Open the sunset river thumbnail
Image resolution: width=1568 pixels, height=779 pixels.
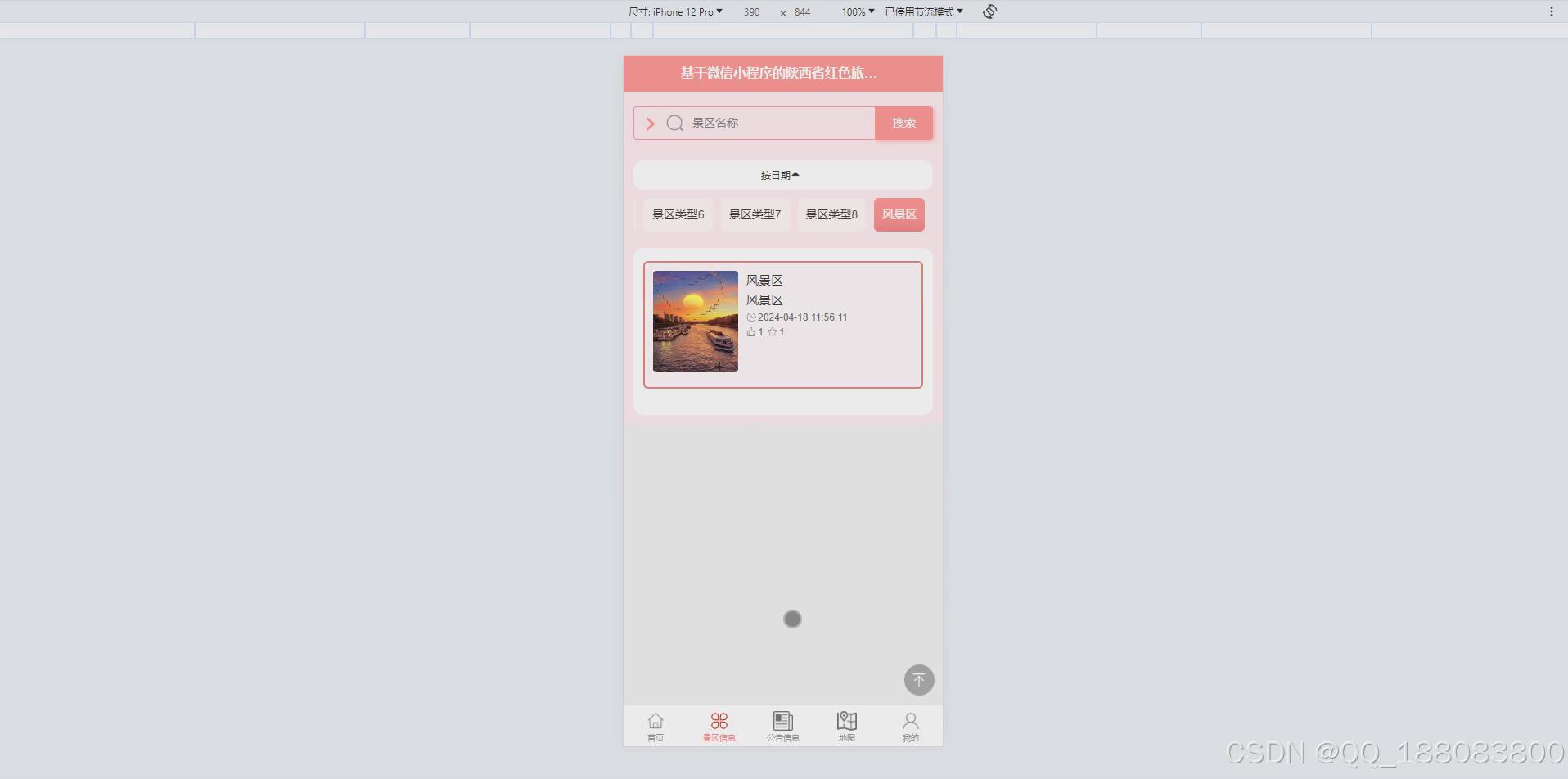point(696,322)
